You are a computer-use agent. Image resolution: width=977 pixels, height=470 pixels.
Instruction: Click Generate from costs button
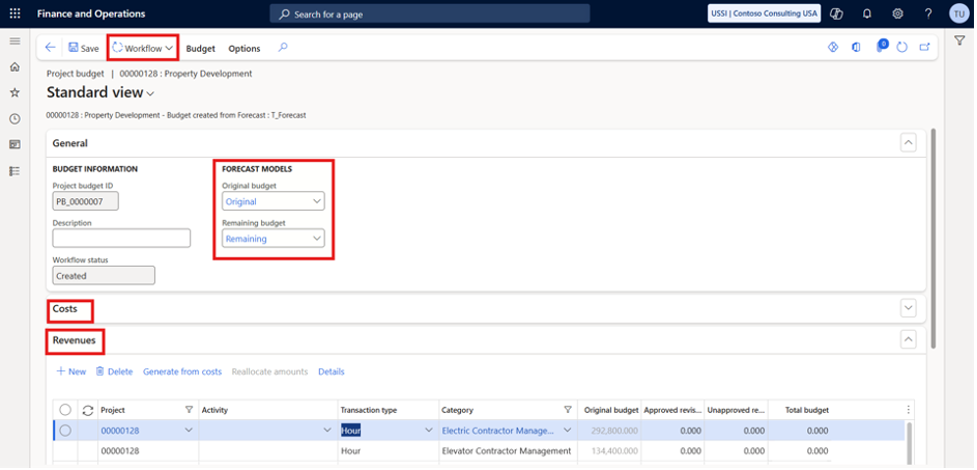(x=182, y=372)
